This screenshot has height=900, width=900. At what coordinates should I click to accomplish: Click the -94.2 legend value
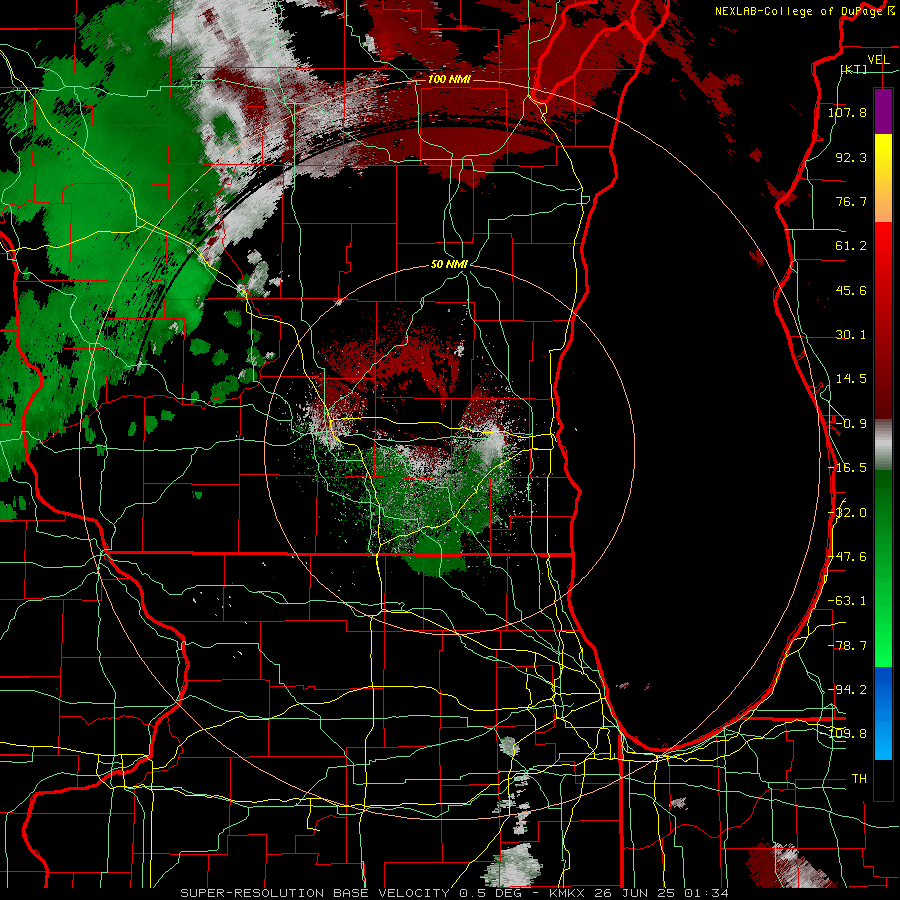click(847, 689)
